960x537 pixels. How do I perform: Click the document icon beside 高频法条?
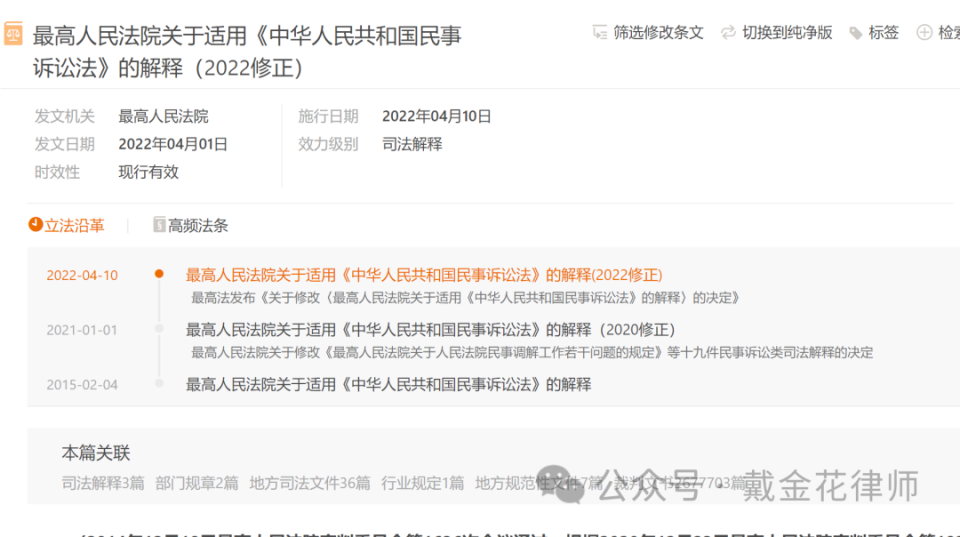pos(159,225)
